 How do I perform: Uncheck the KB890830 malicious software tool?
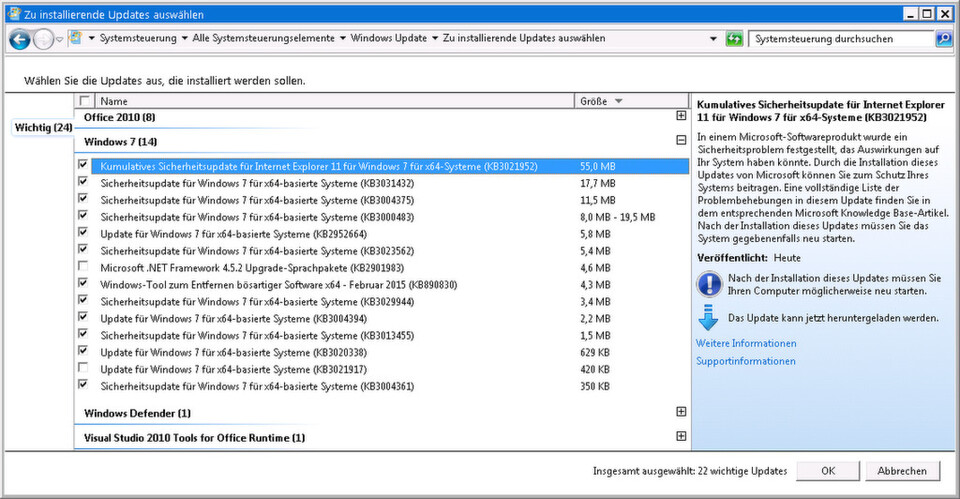[83, 283]
